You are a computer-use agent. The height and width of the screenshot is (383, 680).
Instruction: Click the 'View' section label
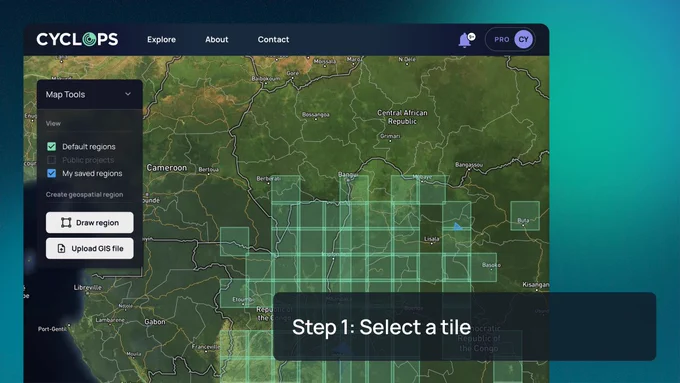coord(53,124)
